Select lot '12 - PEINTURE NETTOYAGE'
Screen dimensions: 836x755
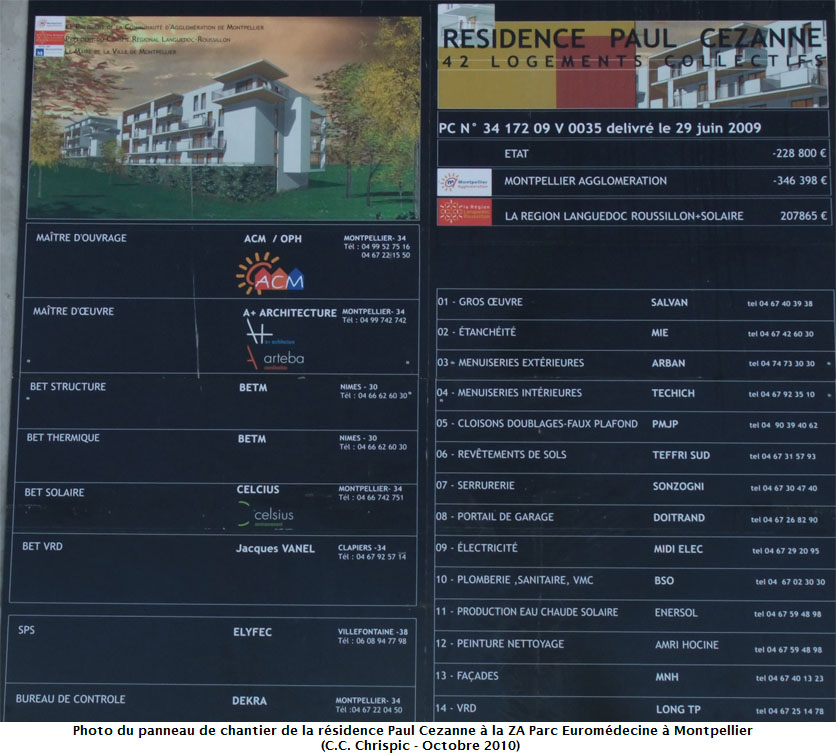tap(500, 644)
